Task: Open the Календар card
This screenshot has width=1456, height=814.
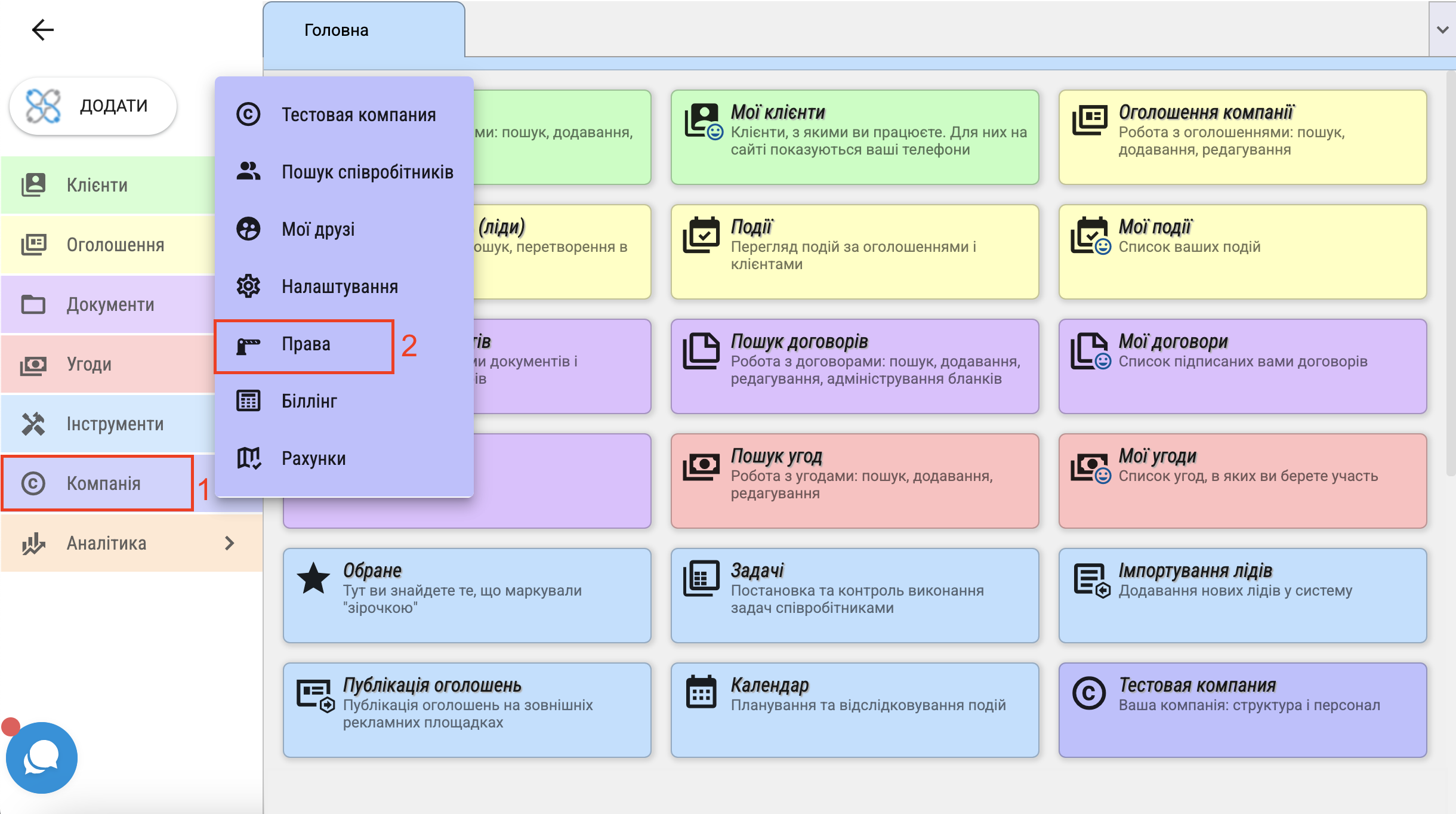Action: (x=855, y=710)
